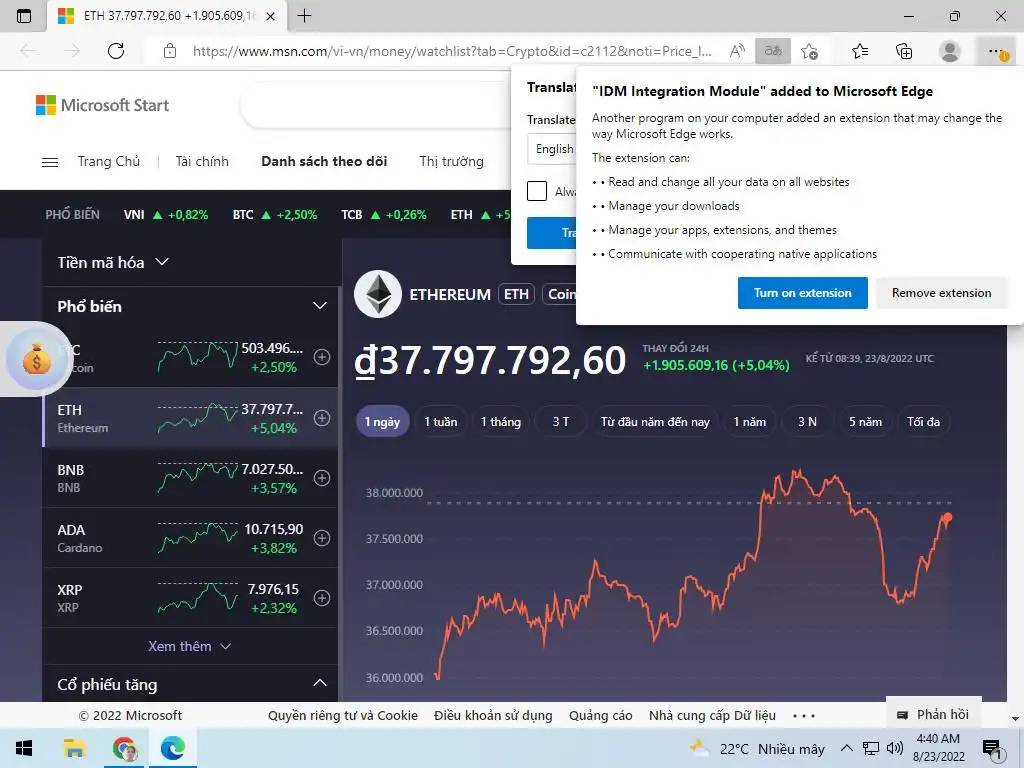
Task: Click the volume icon in system tray
Action: click(x=895, y=748)
